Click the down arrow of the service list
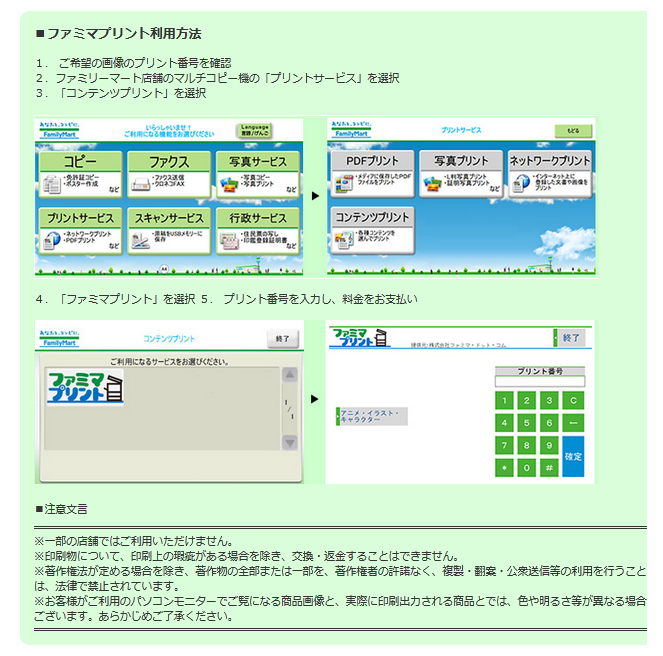This screenshot has height=656, width=663. pyautogui.click(x=290, y=443)
